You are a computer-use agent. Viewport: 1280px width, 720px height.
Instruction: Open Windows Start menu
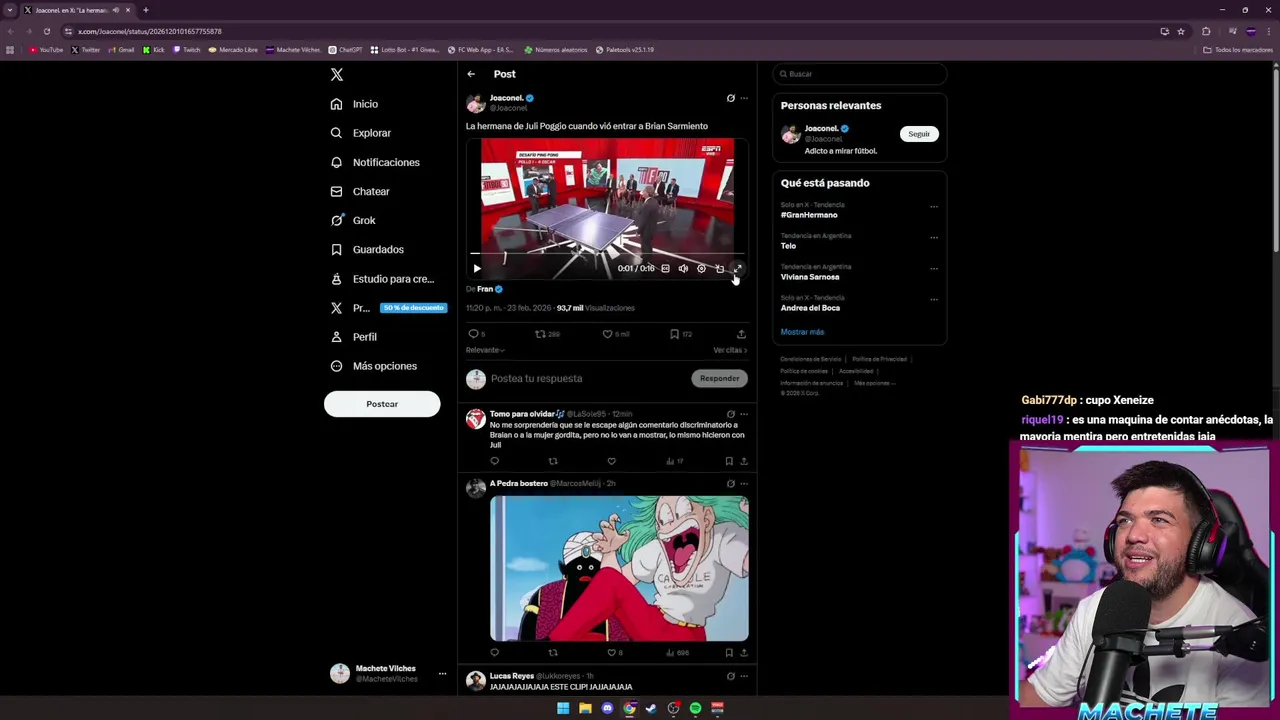563,708
